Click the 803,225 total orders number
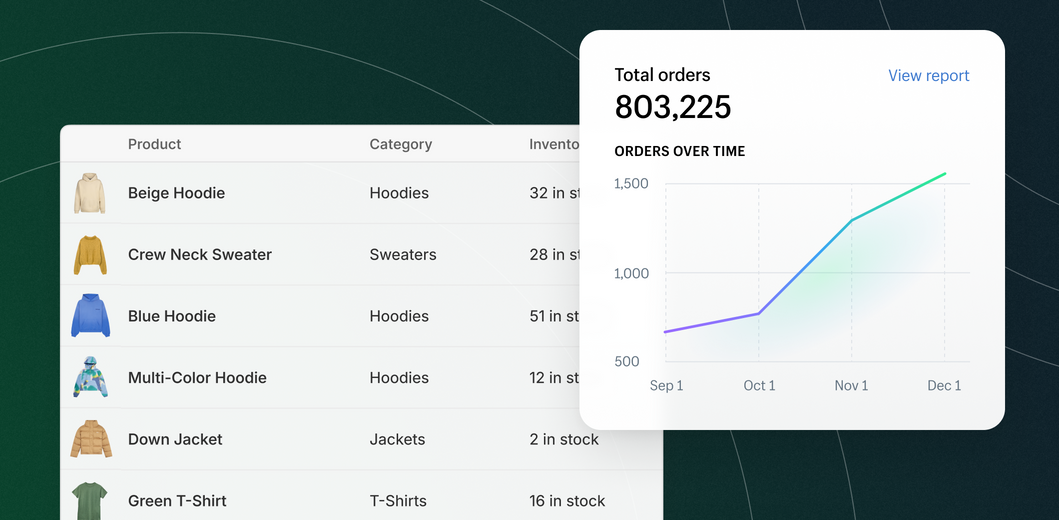 (x=673, y=107)
